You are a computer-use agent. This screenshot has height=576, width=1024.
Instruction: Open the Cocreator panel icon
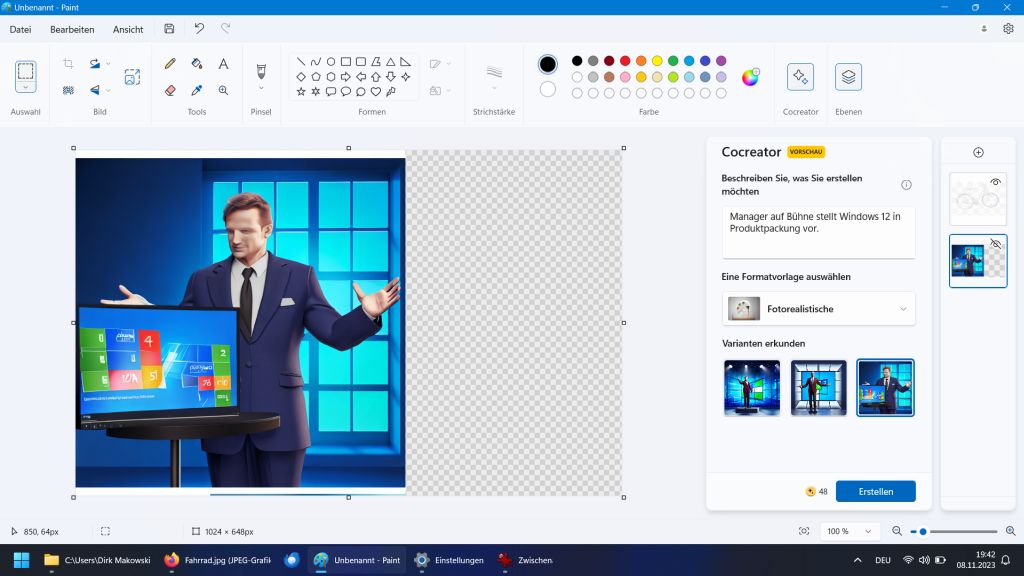click(x=800, y=77)
